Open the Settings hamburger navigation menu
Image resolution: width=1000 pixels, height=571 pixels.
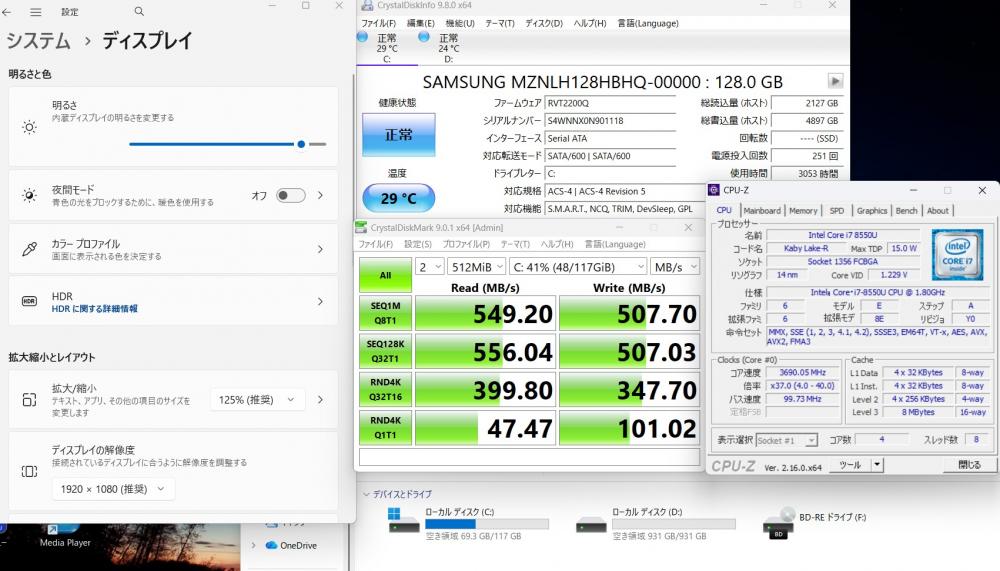coord(36,12)
